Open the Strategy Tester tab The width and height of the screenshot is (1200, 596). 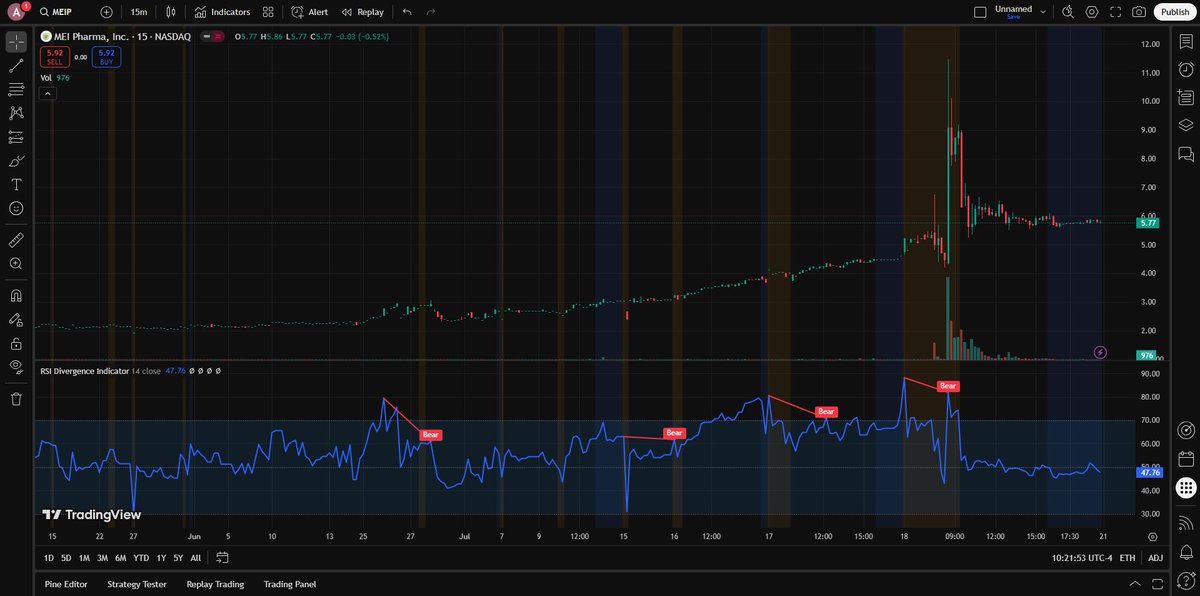coord(137,584)
